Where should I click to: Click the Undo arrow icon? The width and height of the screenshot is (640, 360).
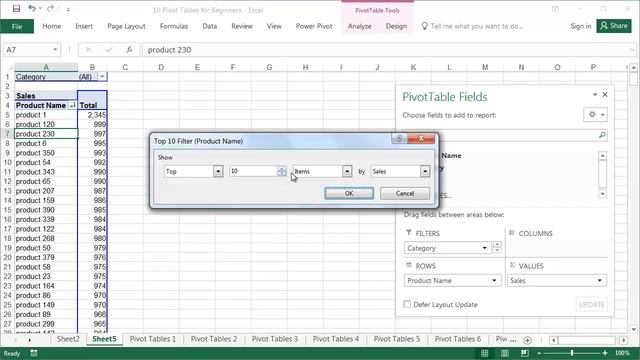32,9
